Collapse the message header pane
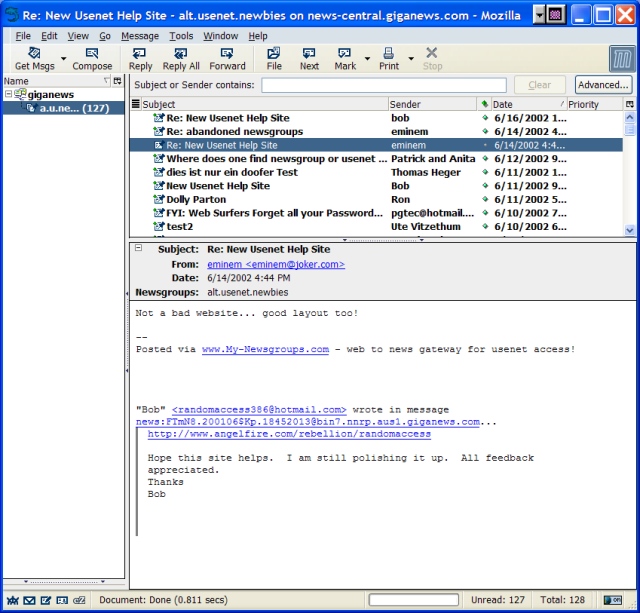Screen dimensions: 640x613 [x=138, y=249]
